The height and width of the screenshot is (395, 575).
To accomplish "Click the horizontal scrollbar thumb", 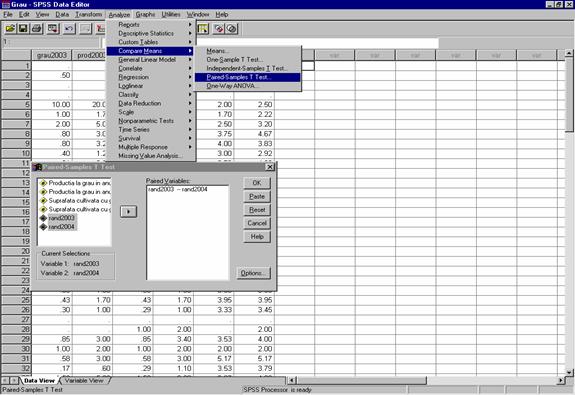I will 362,381.
